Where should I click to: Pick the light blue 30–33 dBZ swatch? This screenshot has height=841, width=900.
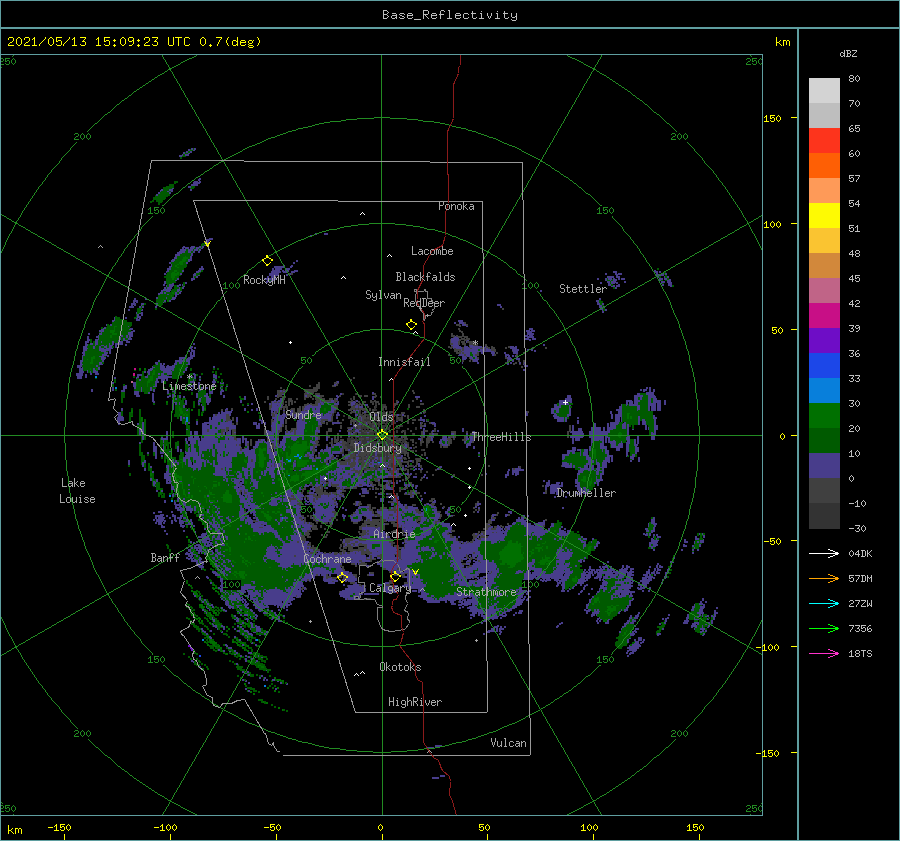(824, 390)
